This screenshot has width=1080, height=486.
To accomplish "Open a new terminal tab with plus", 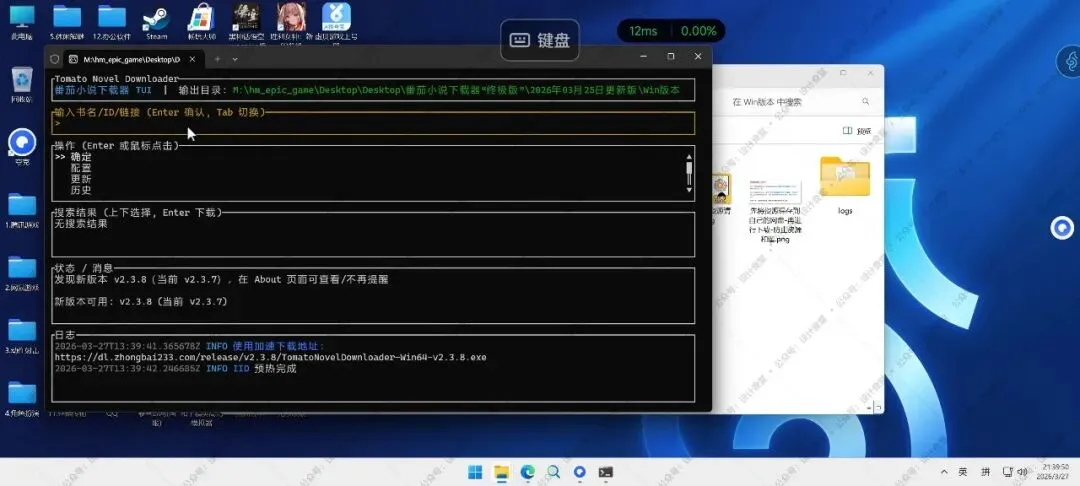I will 217,59.
